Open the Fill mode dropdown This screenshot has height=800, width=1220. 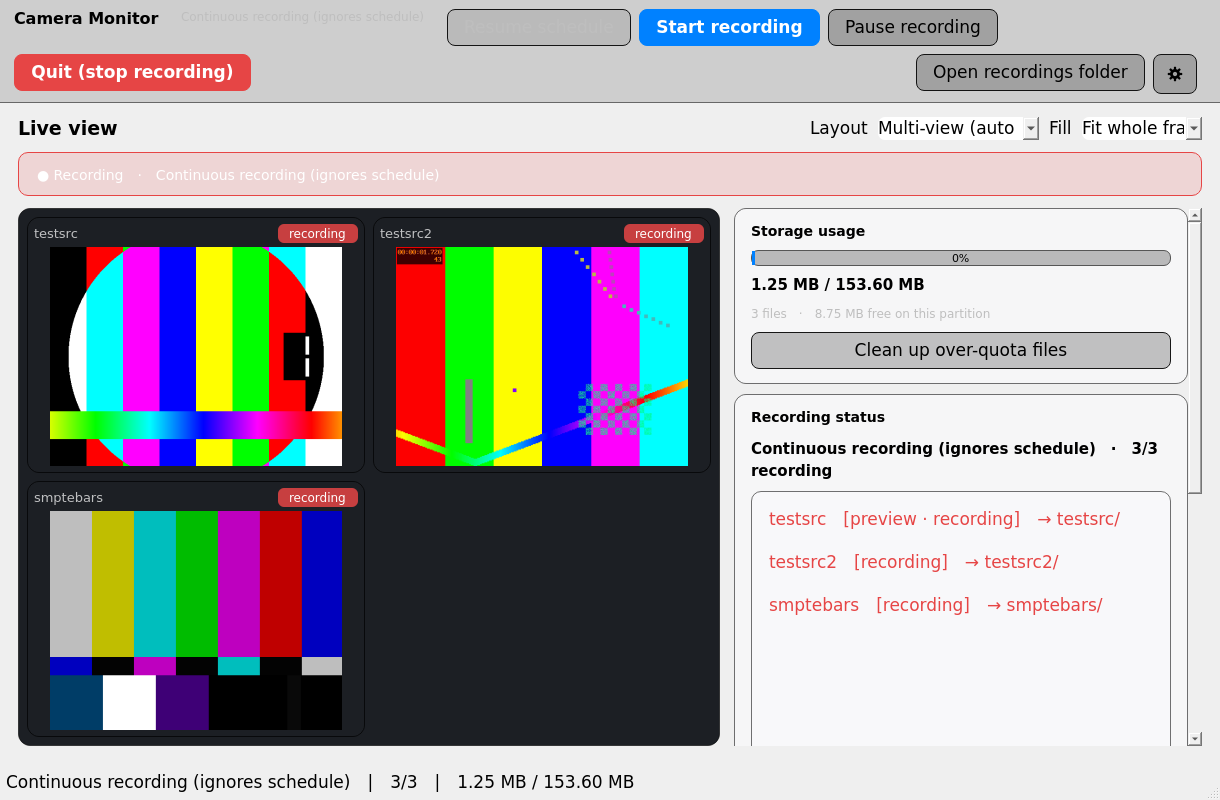point(1140,128)
